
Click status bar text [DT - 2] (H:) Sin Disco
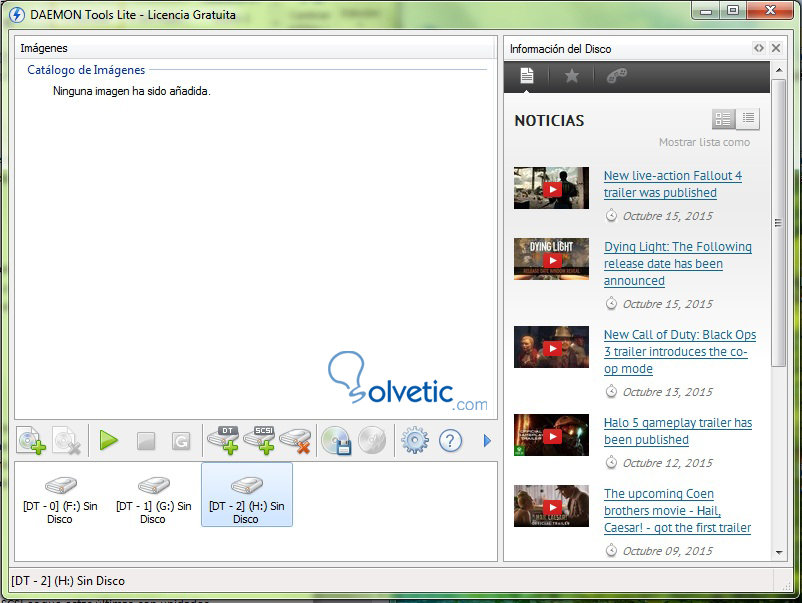coord(68,581)
